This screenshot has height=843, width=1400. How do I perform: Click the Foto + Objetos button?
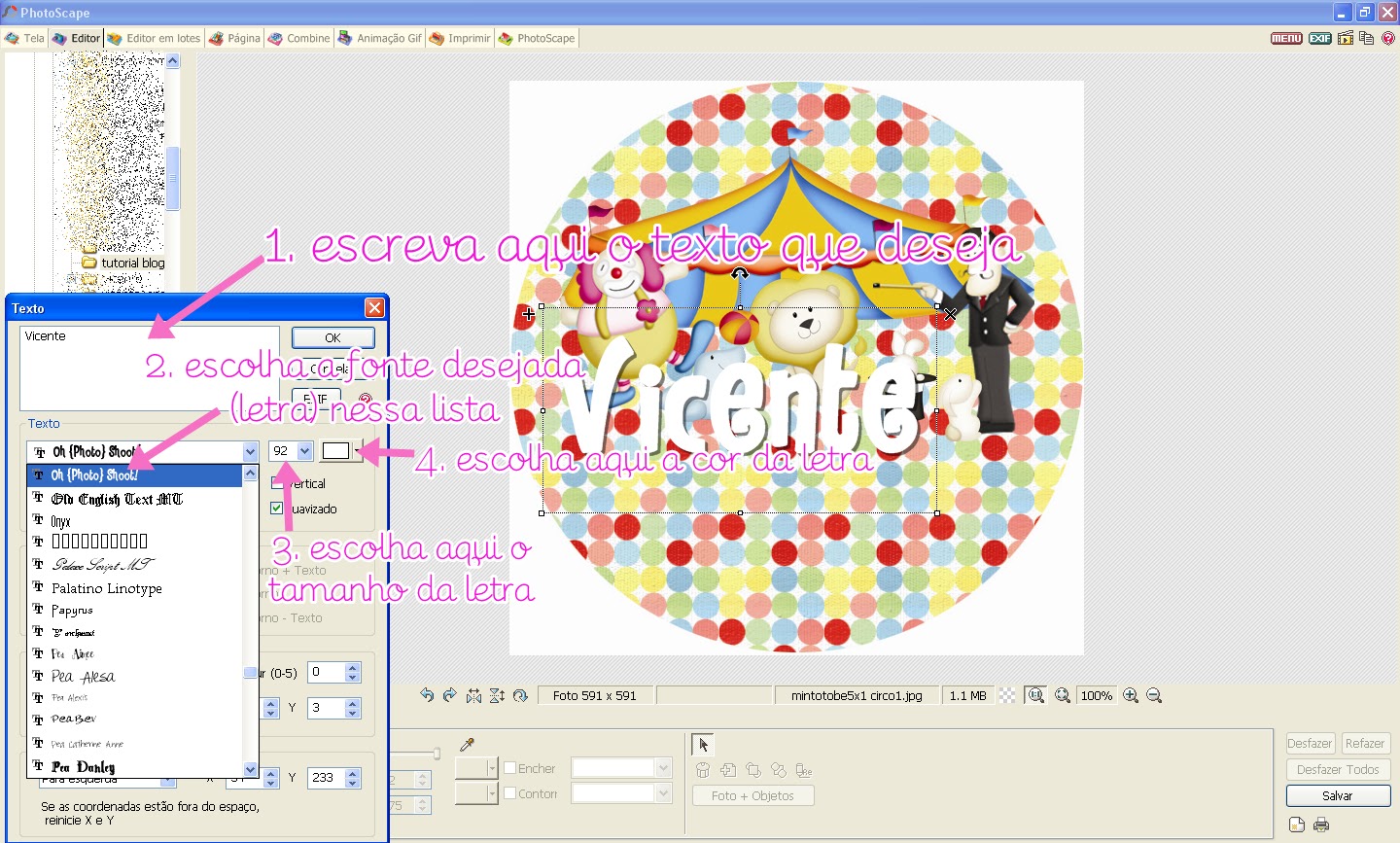tap(752, 795)
